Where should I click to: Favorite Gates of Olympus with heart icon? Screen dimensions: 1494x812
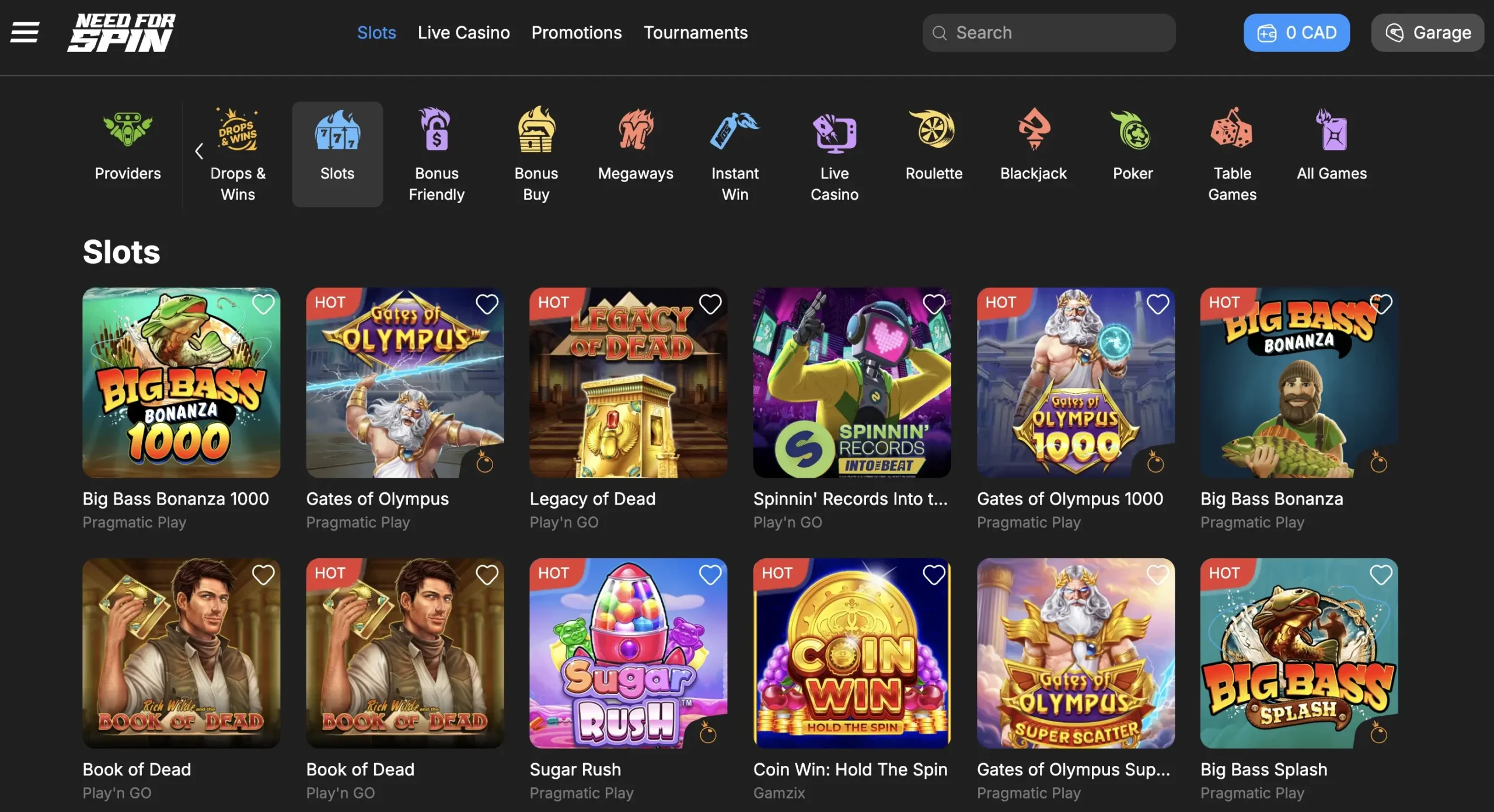[x=487, y=304]
